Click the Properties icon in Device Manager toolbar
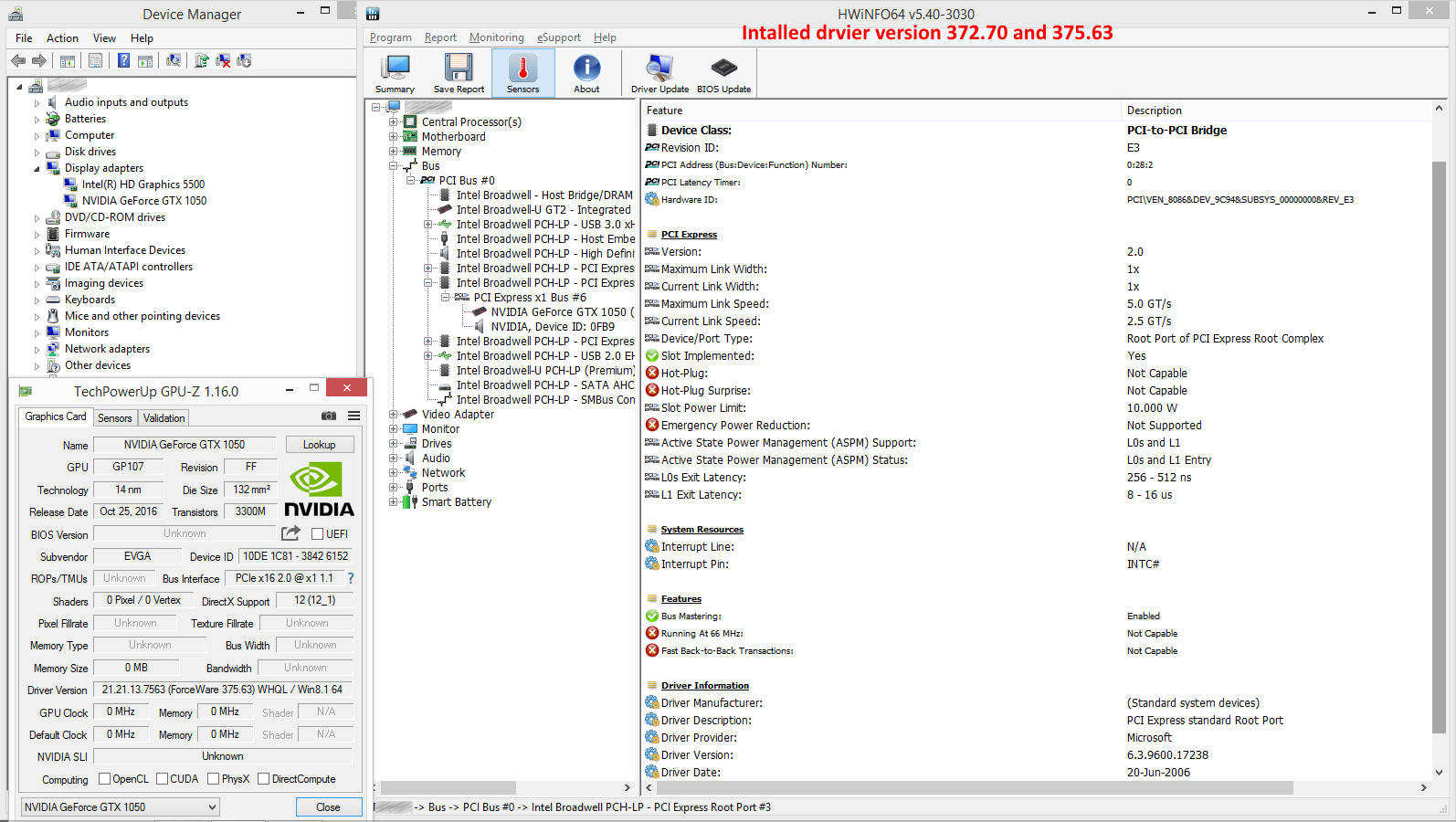The image size is (1456, 822). pyautogui.click(x=95, y=60)
